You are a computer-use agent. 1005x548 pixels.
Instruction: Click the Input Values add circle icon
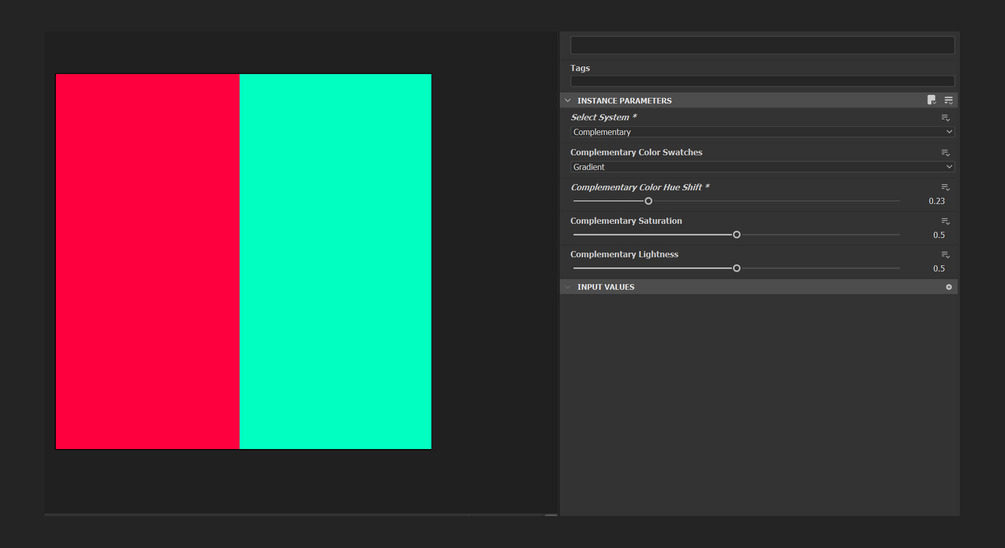point(949,287)
